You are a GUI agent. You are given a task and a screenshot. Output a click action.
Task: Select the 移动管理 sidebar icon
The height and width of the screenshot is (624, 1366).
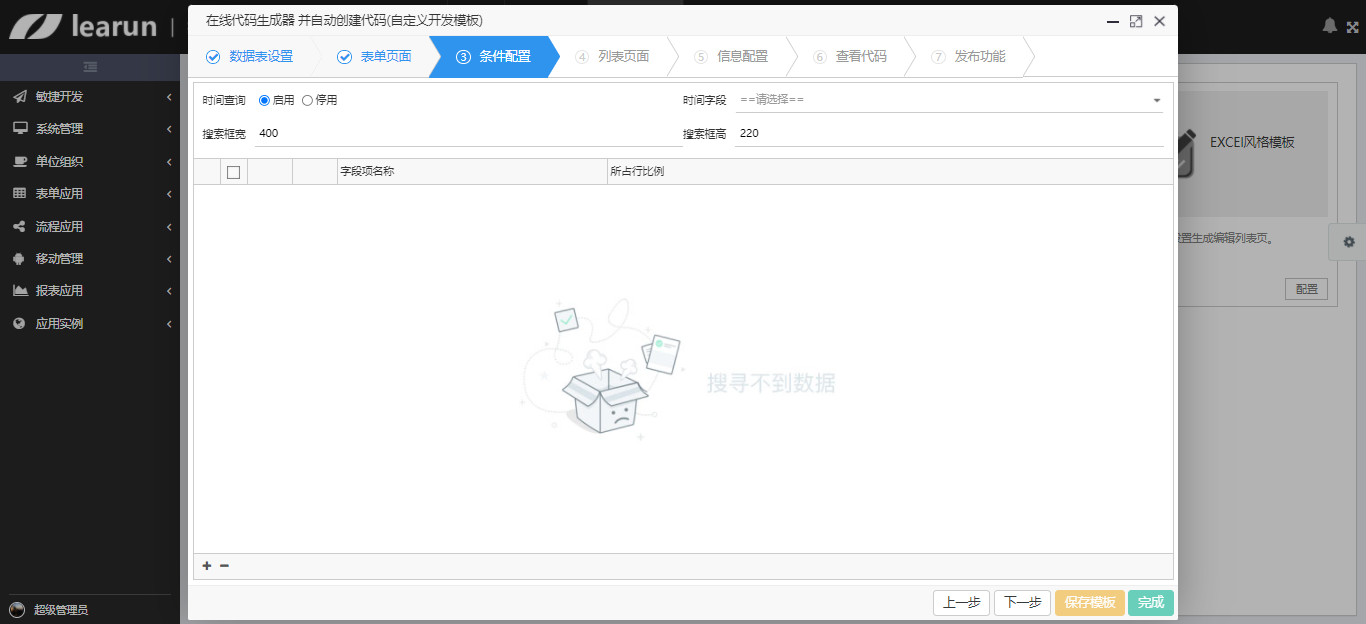point(20,258)
